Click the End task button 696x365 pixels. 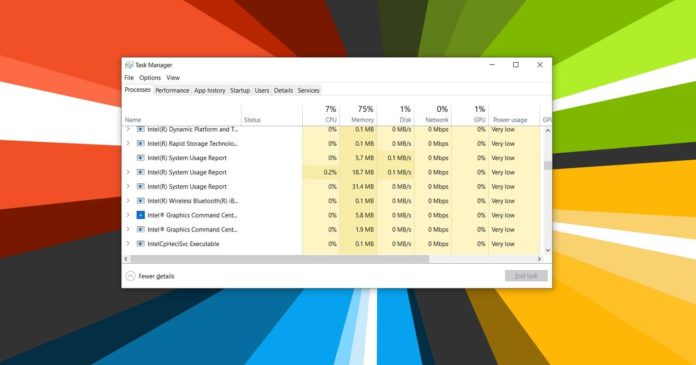point(526,276)
